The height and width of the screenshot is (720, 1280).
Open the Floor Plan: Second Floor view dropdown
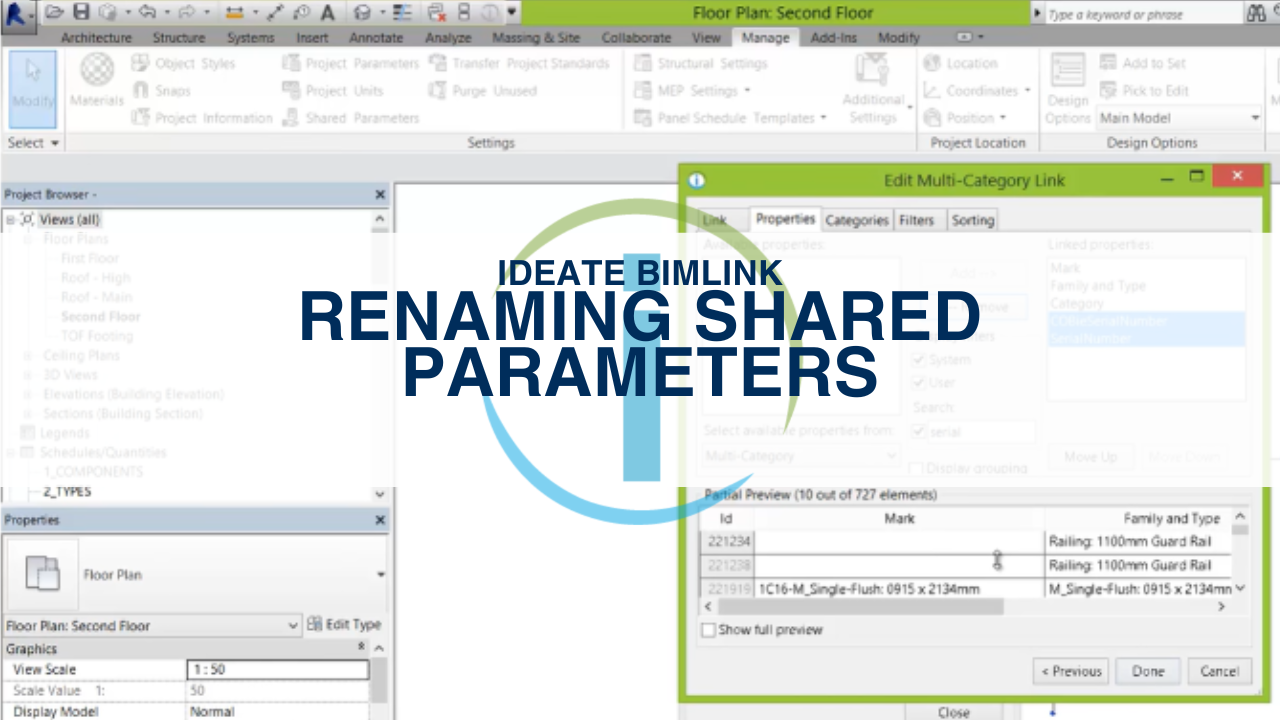tap(293, 624)
